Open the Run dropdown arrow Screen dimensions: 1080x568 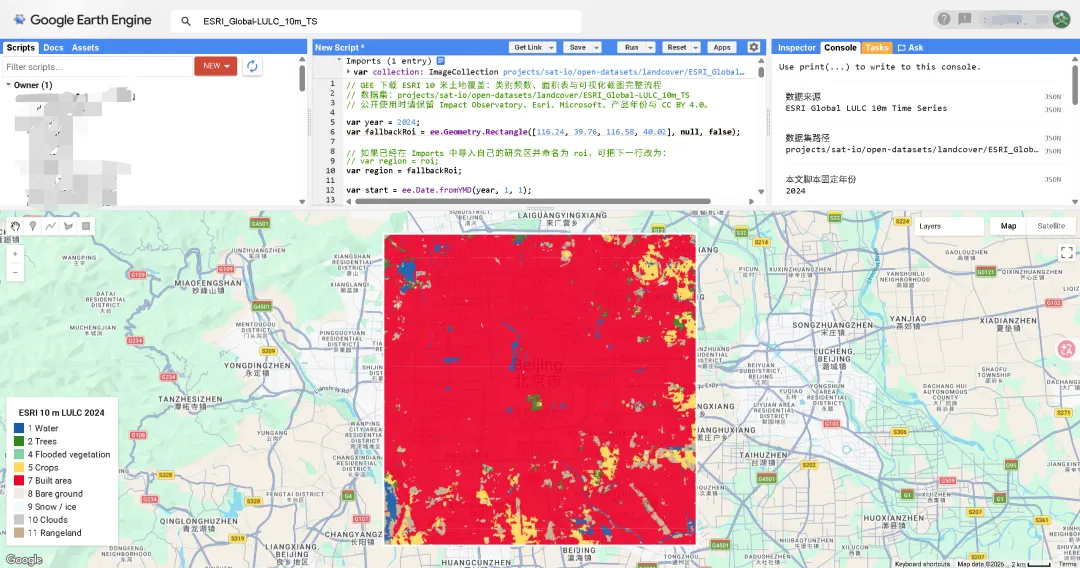pos(650,48)
